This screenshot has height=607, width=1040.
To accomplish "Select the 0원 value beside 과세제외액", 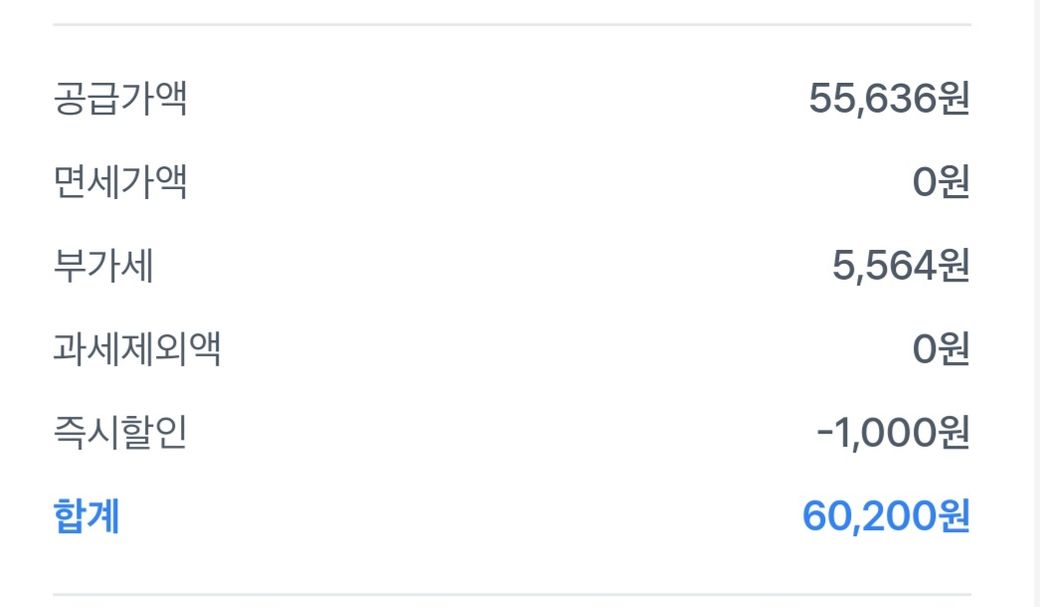I will tap(941, 350).
